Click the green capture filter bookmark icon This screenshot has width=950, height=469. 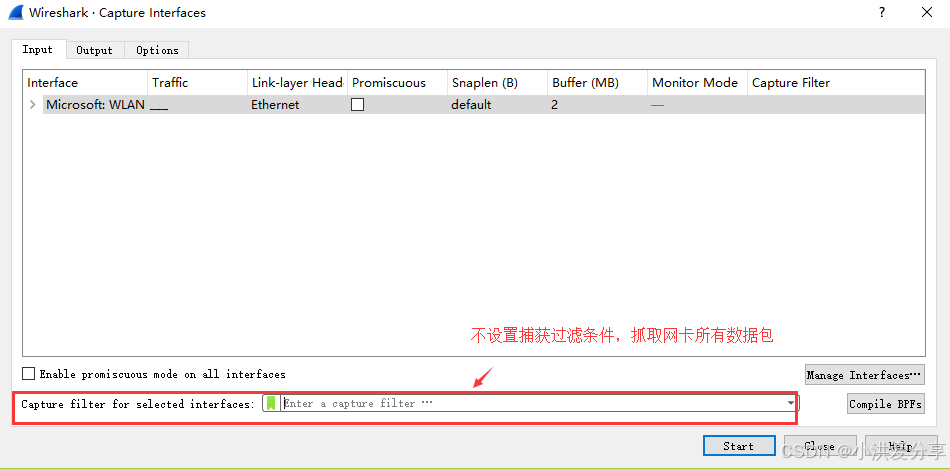tap(271, 404)
